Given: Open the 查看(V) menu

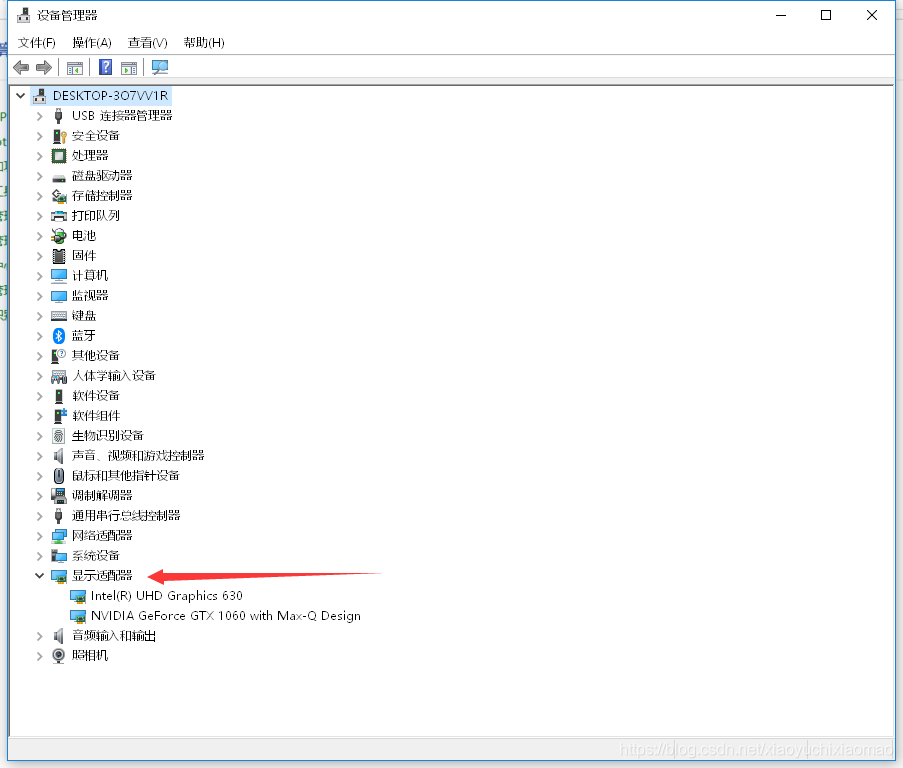Looking at the screenshot, I should coord(147,43).
